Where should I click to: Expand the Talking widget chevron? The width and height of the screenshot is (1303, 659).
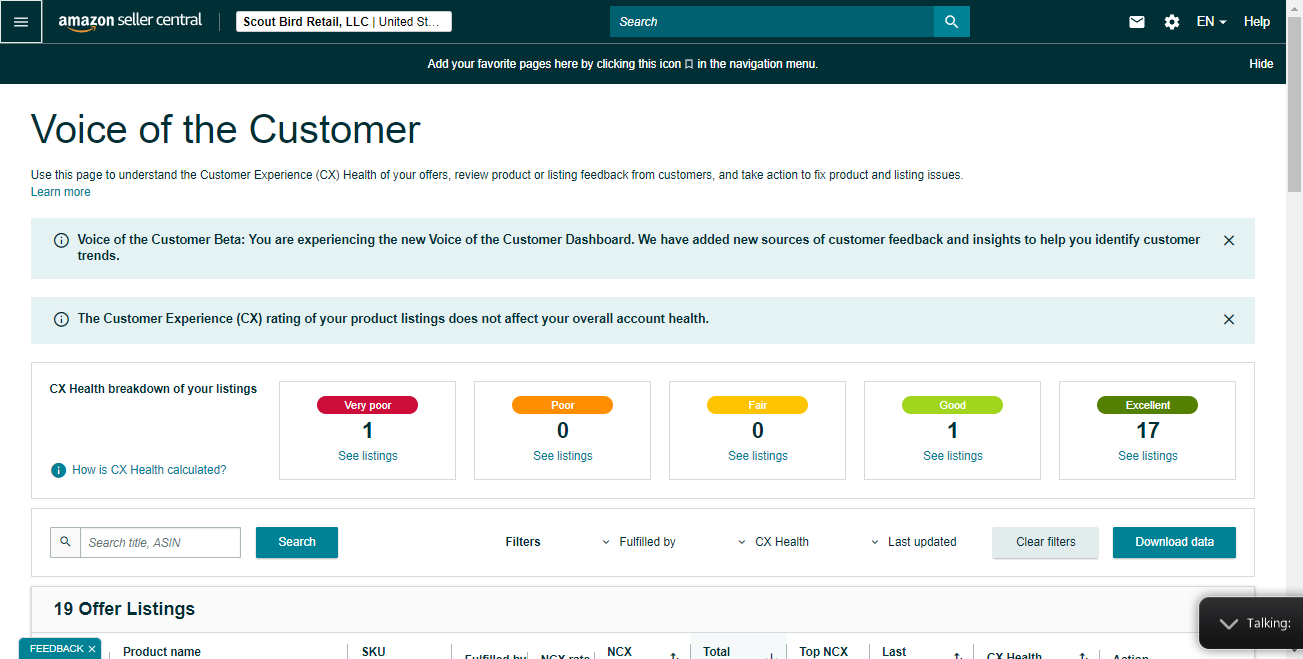[1229, 624]
